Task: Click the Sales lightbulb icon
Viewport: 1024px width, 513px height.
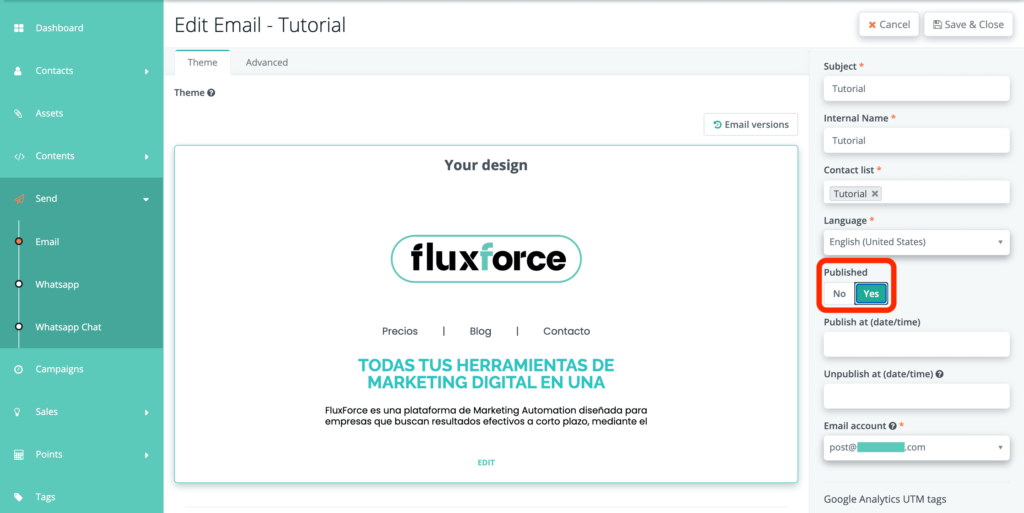Action: click(18, 412)
